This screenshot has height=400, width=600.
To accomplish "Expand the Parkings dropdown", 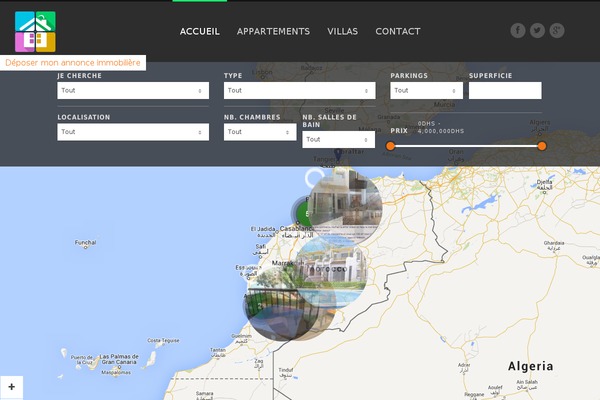I will click(x=426, y=90).
